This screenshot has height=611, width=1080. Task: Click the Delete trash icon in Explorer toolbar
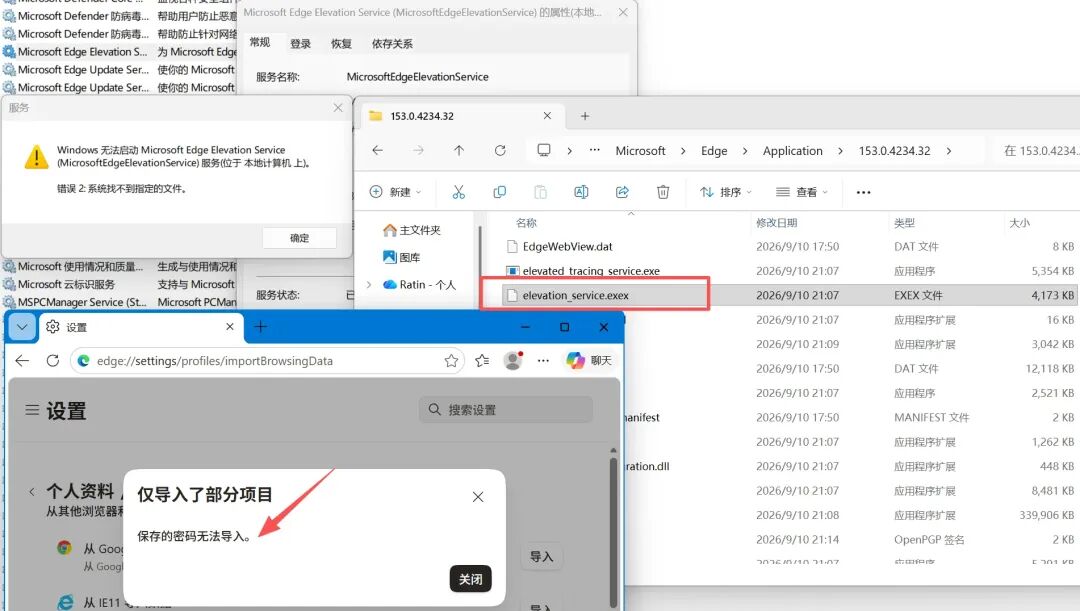tap(663, 192)
